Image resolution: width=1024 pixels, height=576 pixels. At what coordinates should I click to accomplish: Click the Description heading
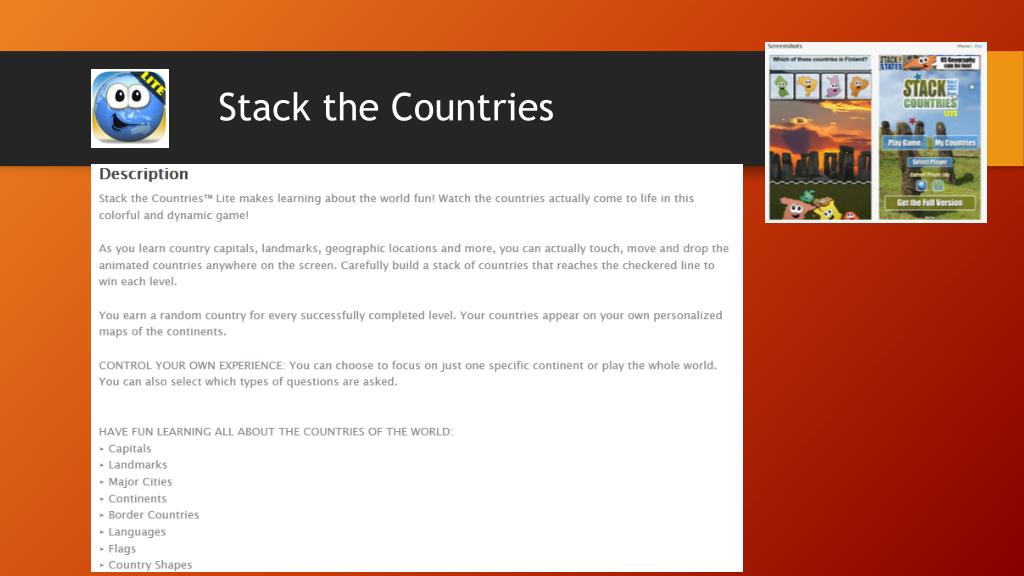pos(144,174)
